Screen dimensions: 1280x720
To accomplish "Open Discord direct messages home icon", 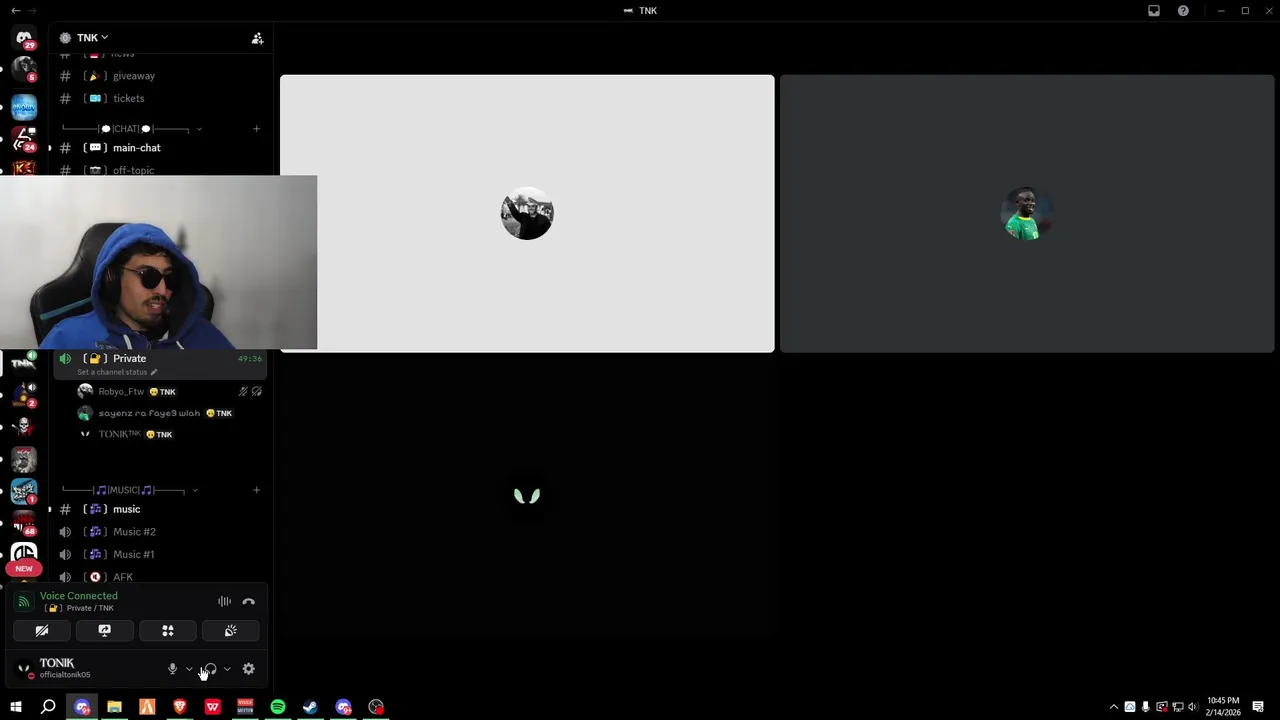I will tap(24, 38).
